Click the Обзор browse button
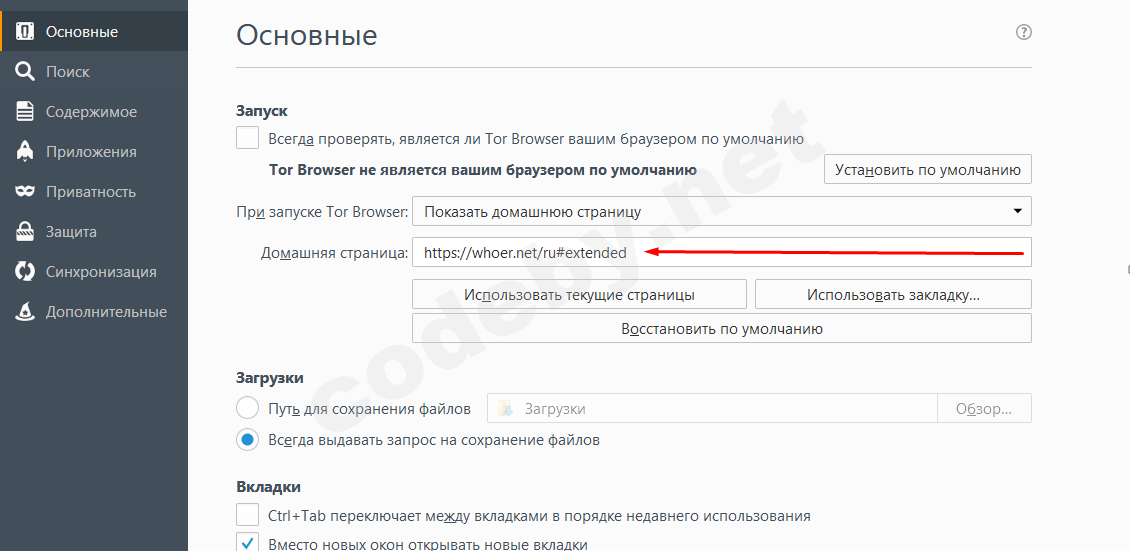 [x=984, y=408]
